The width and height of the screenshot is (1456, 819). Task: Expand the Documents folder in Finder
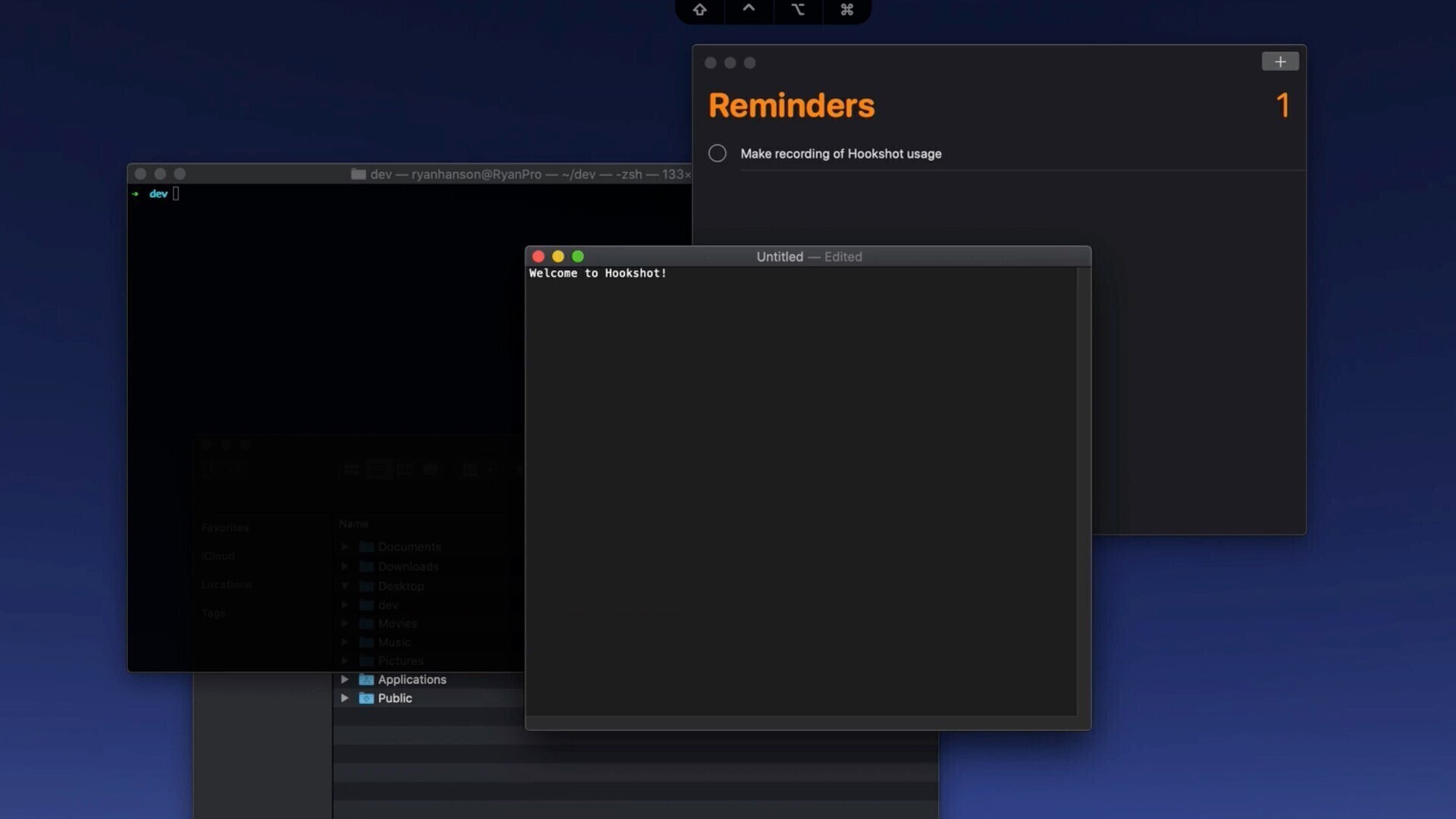(x=345, y=547)
